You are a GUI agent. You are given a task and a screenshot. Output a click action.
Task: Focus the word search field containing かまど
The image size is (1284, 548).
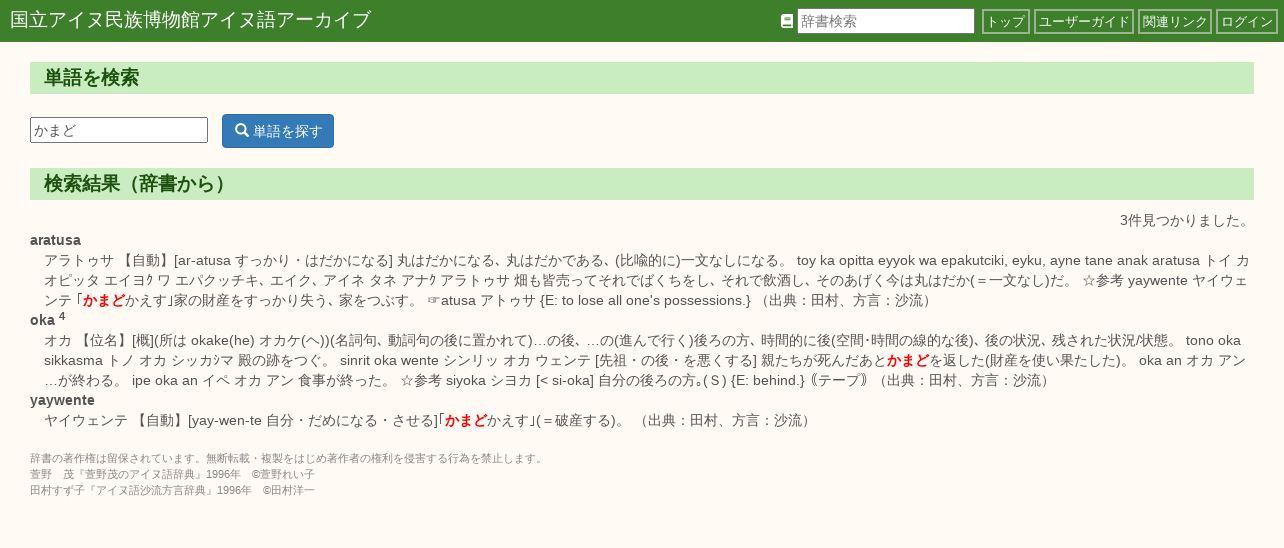[x=119, y=130]
